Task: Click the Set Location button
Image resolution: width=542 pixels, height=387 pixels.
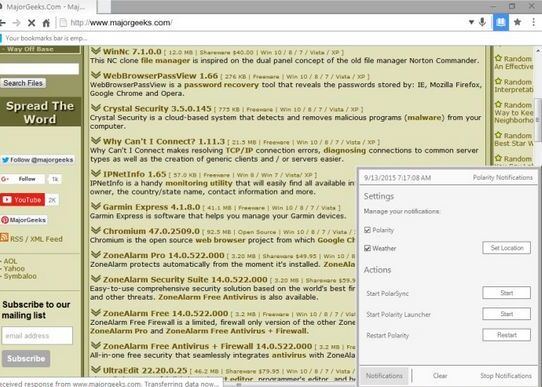Action: click(x=506, y=248)
